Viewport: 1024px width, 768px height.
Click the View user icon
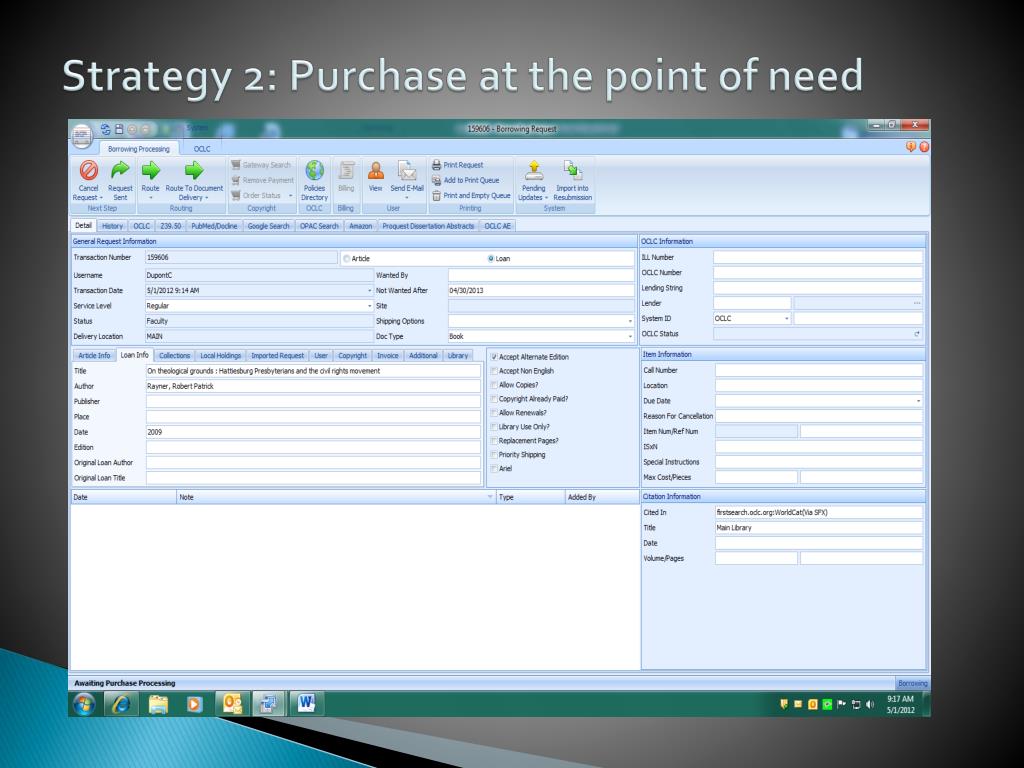[x=376, y=170]
